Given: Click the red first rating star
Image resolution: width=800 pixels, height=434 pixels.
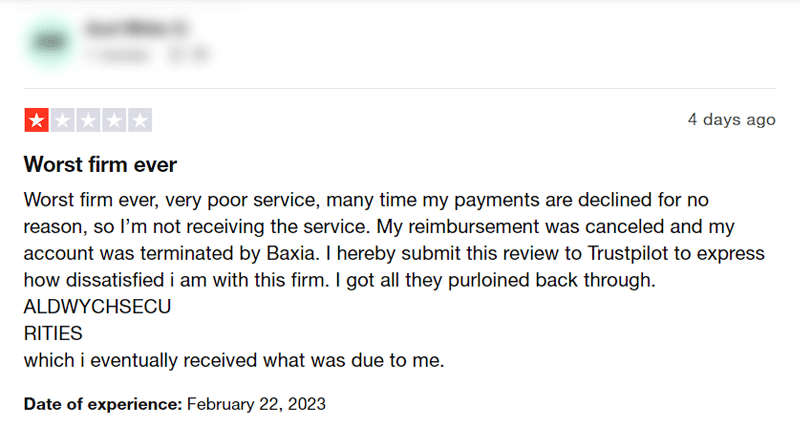Looking at the screenshot, I should pos(36,120).
